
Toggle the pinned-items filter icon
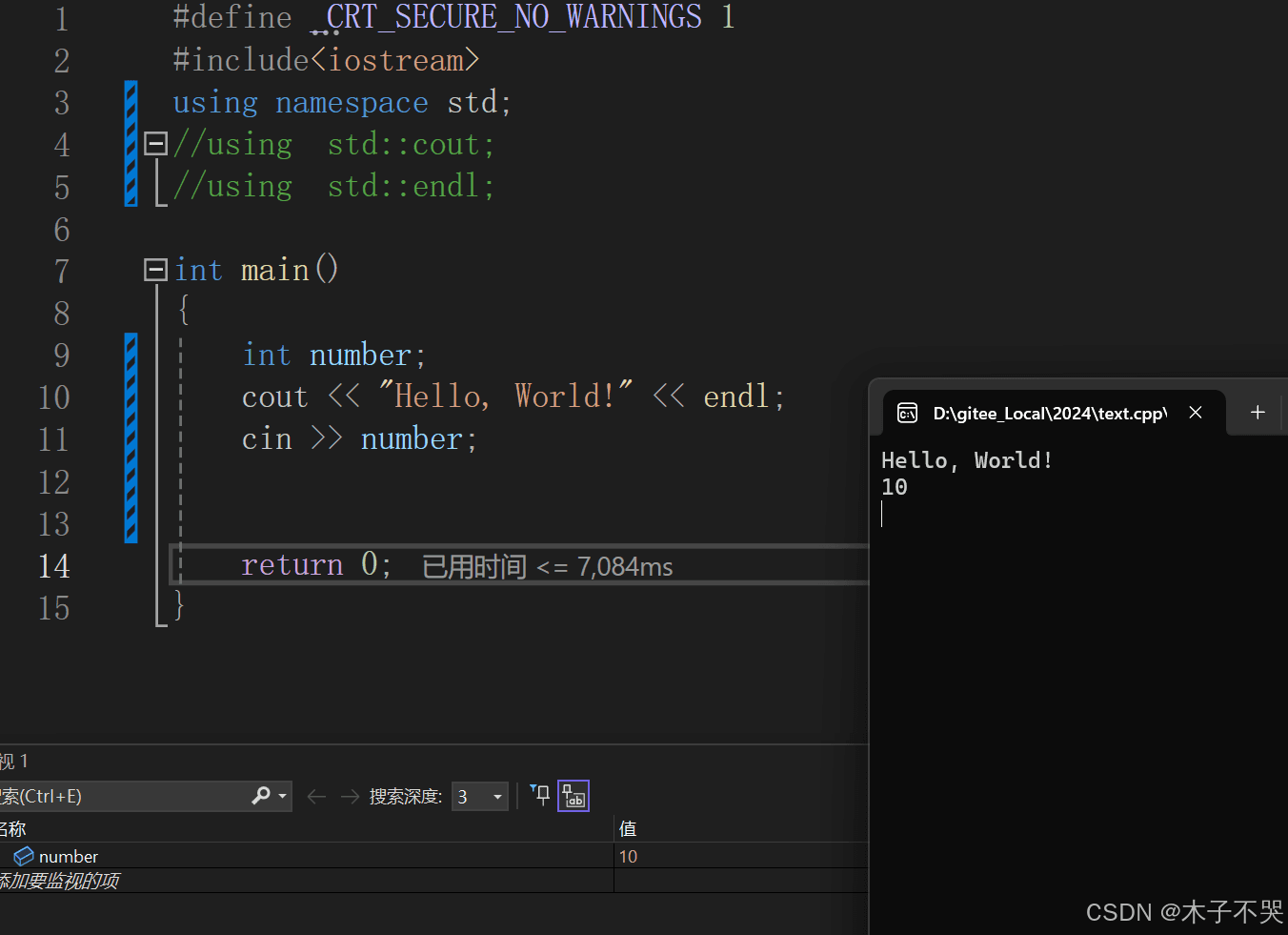(540, 795)
